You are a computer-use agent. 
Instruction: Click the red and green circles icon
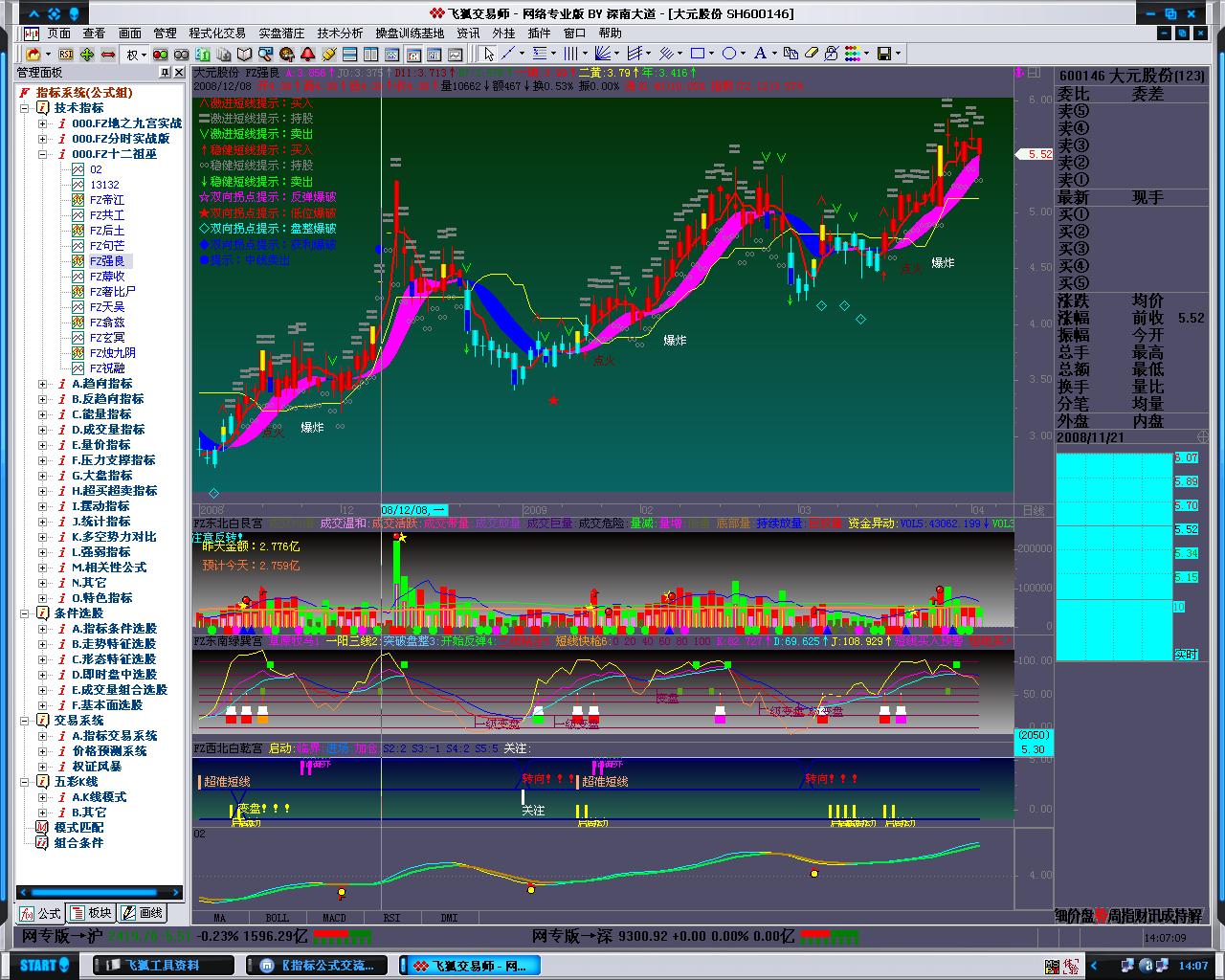coord(160,54)
